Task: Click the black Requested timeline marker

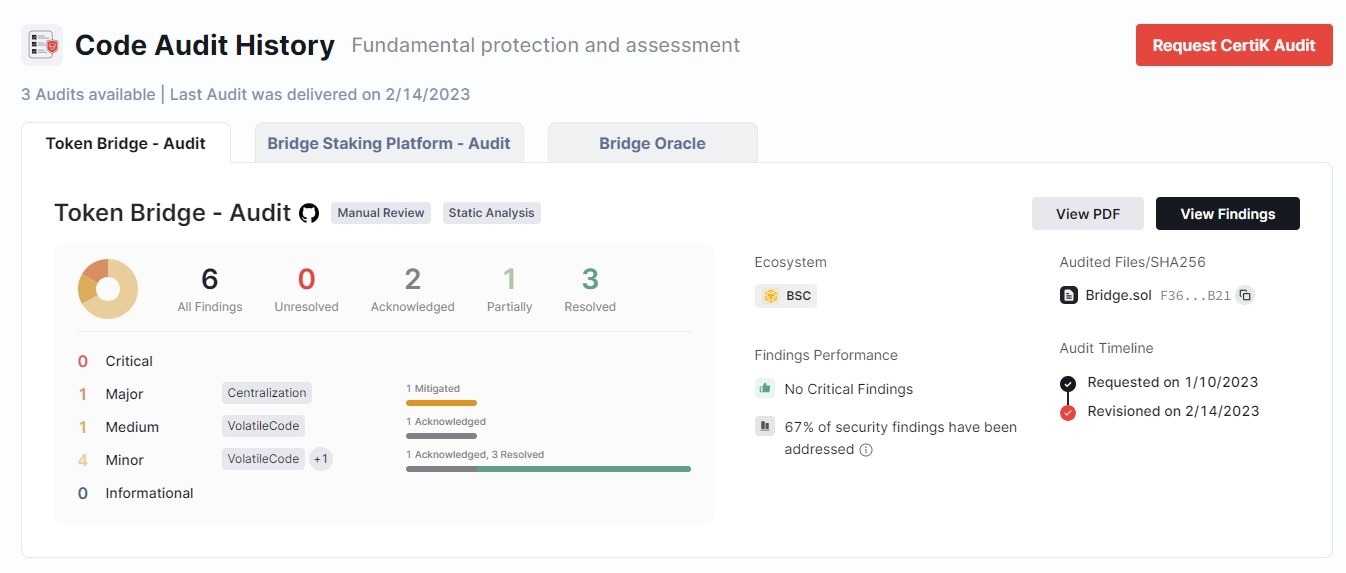Action: click(1068, 383)
